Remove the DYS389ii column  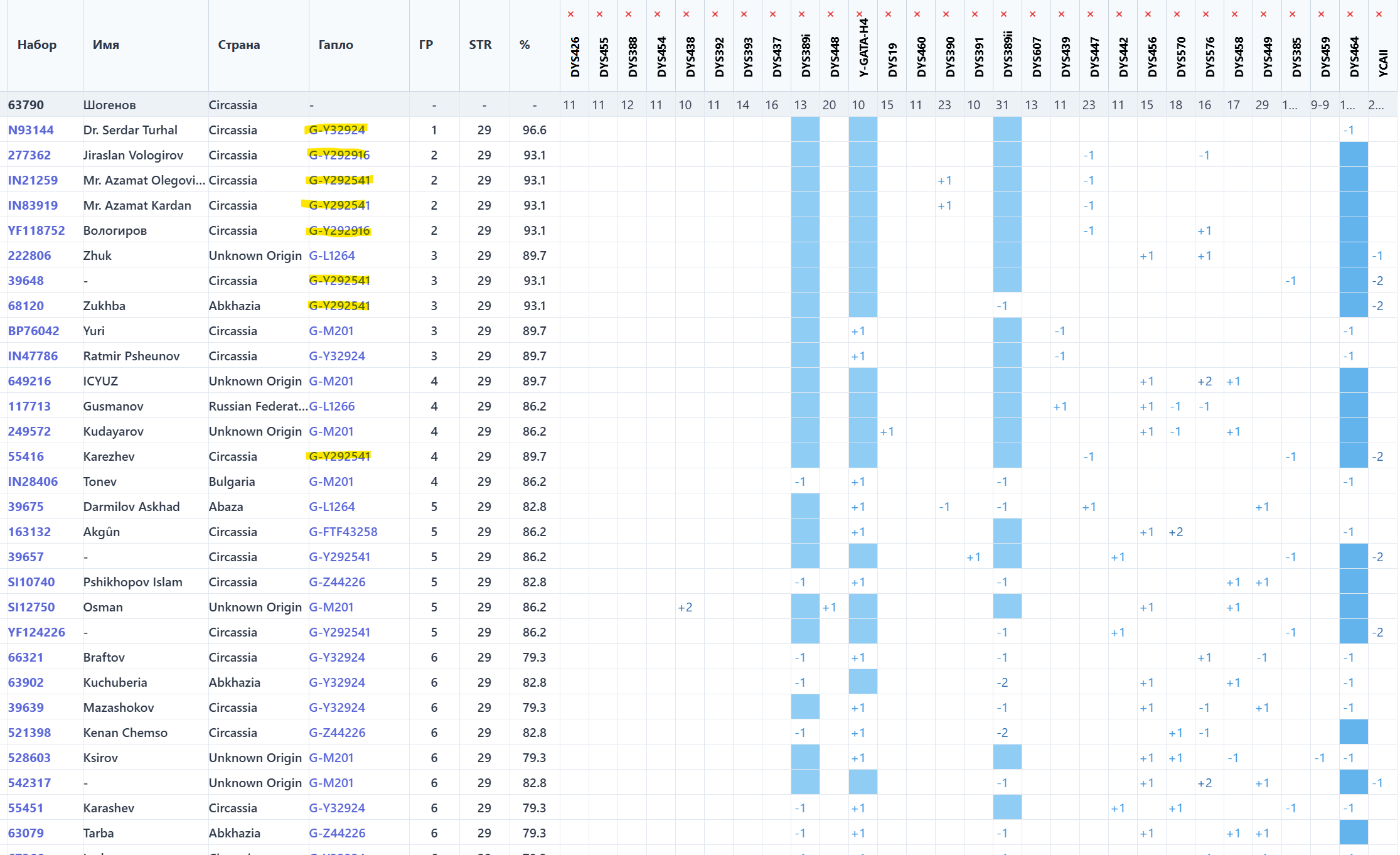[x=1003, y=14]
